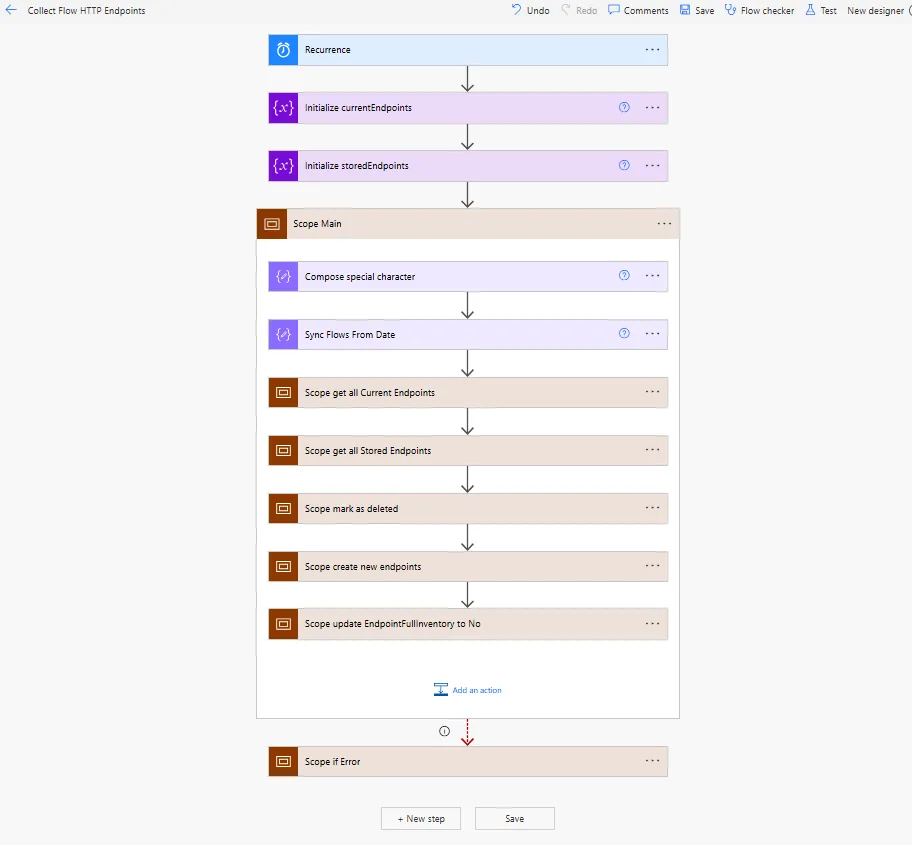Click the Recurrence trigger clock icon

point(283,50)
